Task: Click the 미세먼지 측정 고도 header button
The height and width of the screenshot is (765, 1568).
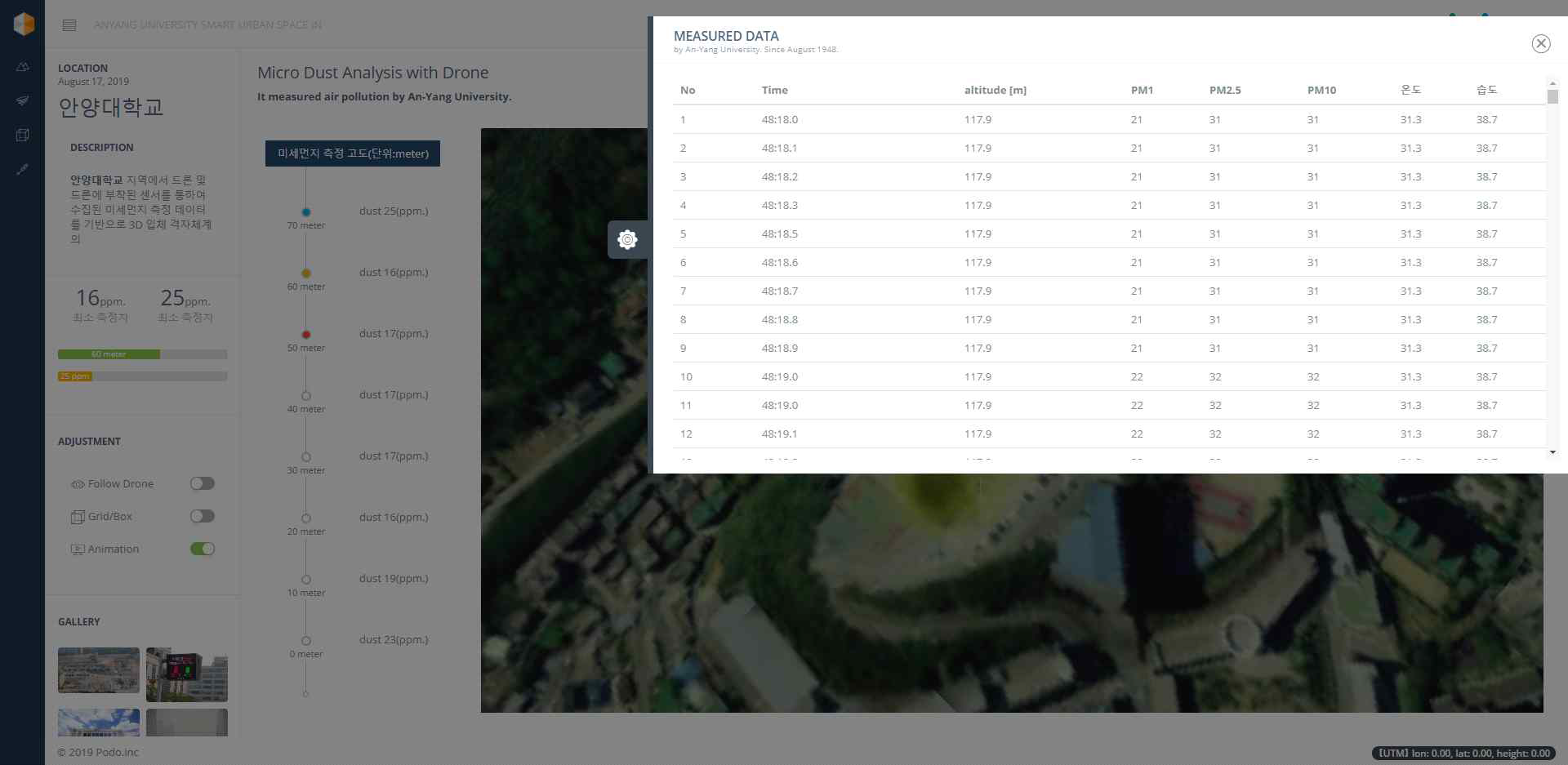Action: (353, 153)
